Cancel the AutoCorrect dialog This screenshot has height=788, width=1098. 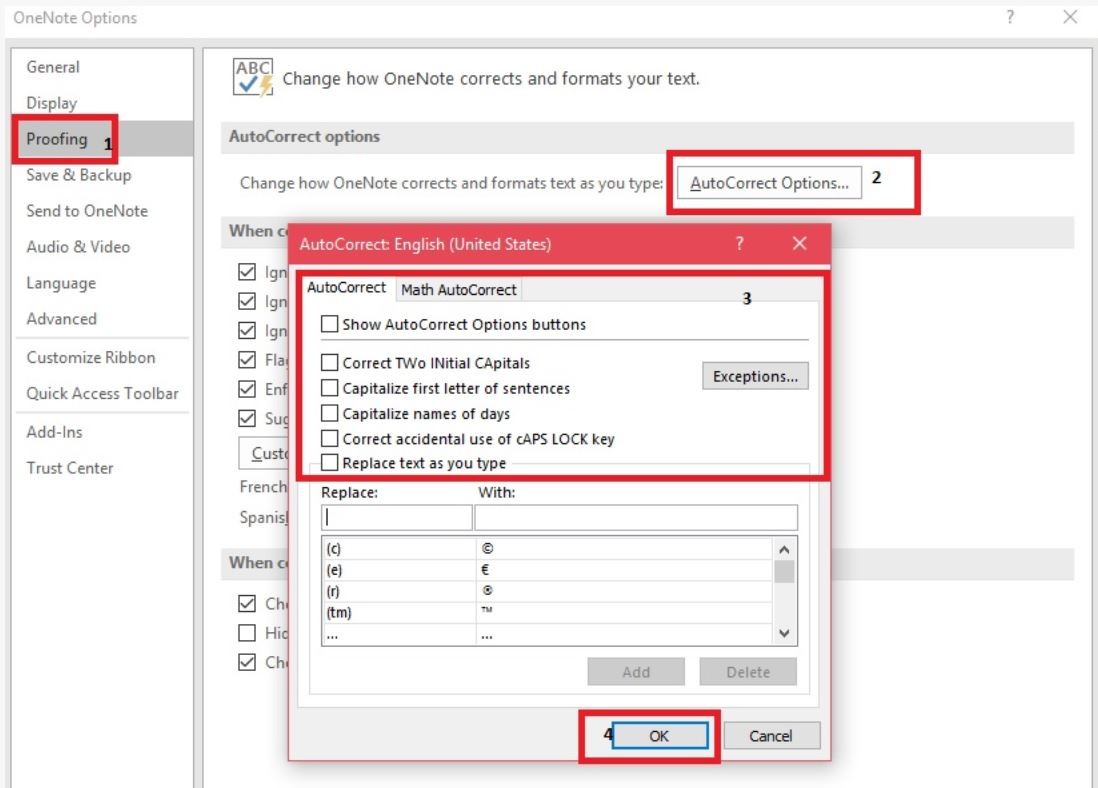pyautogui.click(x=771, y=735)
